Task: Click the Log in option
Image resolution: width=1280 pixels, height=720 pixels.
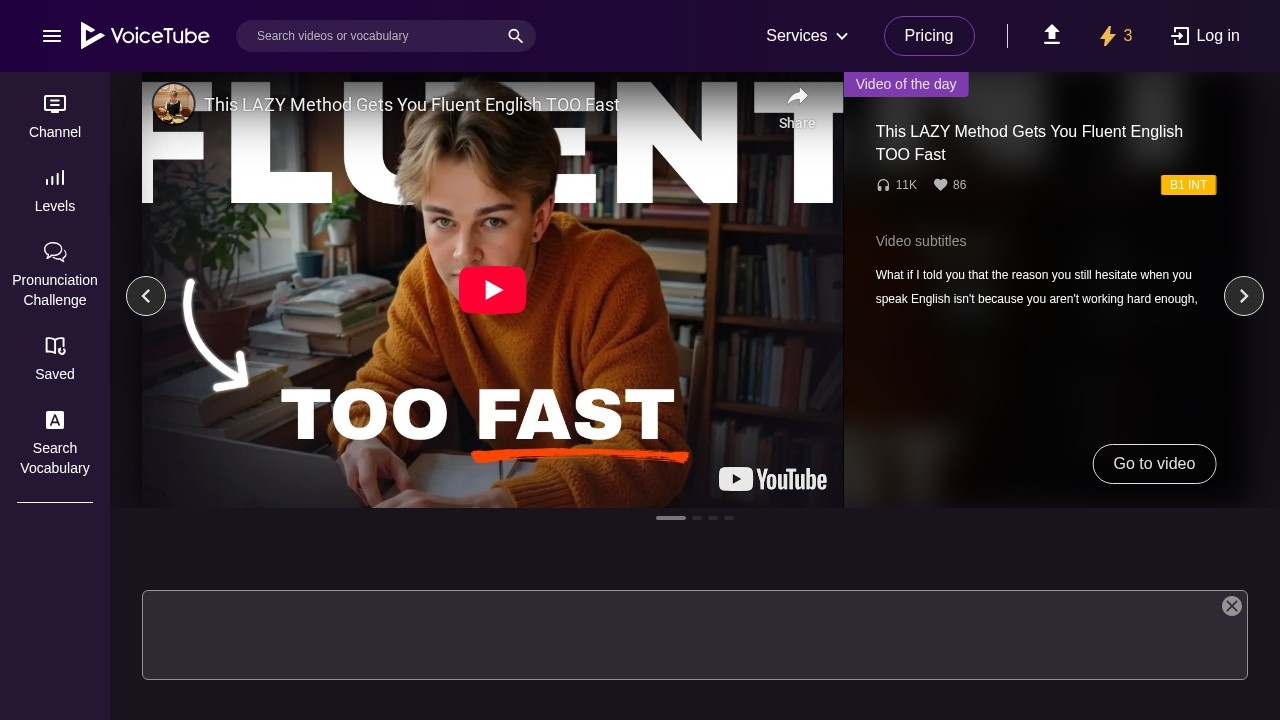Action: point(1204,35)
